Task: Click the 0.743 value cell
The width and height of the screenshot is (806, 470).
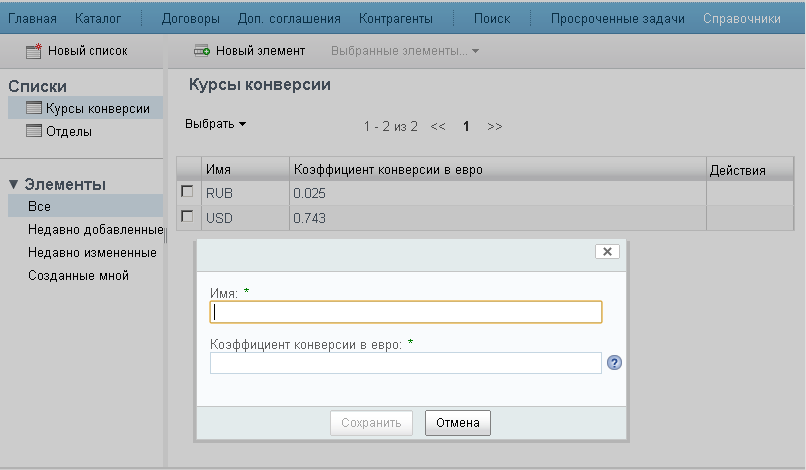Action: pos(498,218)
